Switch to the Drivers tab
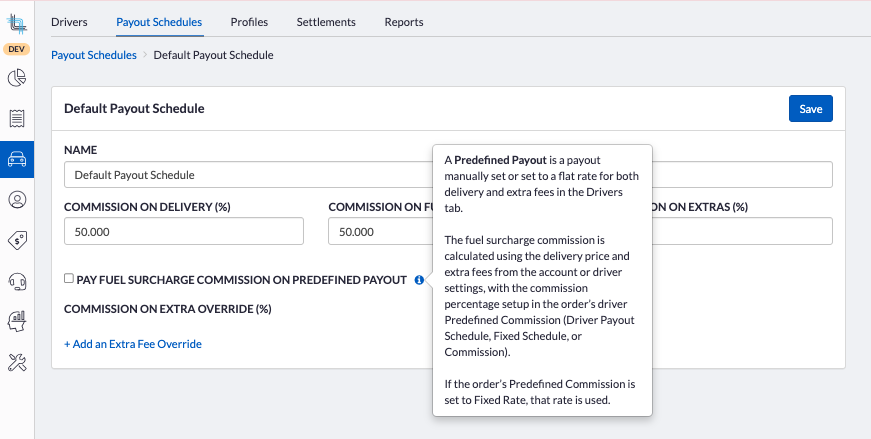 (x=69, y=22)
